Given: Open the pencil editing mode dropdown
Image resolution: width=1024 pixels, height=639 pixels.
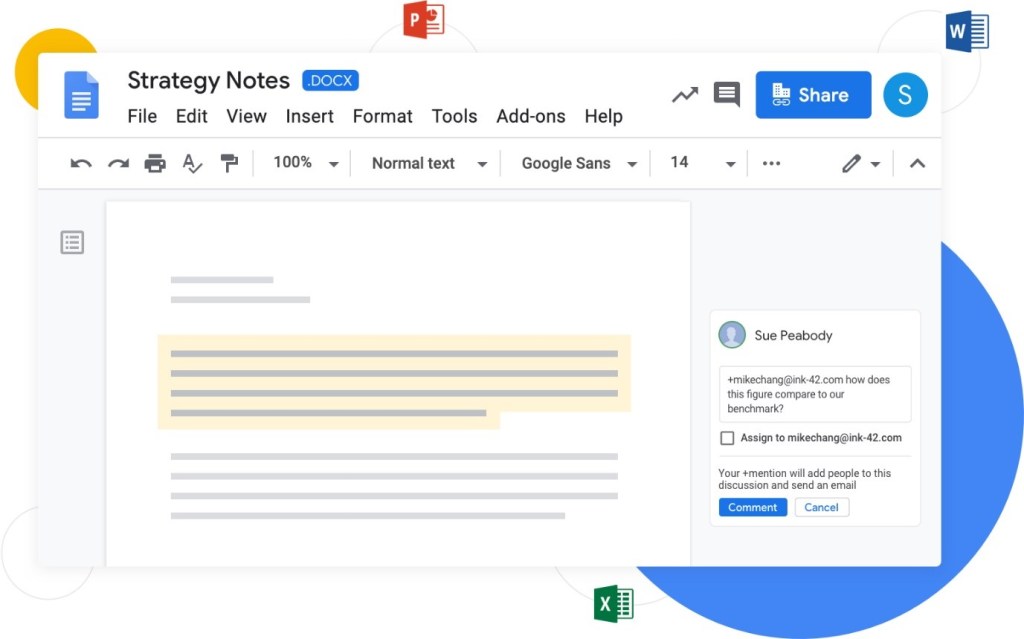Looking at the screenshot, I should point(861,163).
